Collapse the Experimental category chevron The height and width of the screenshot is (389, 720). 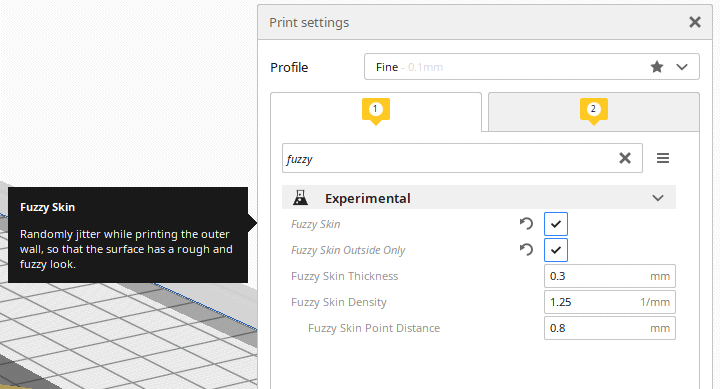coord(658,198)
